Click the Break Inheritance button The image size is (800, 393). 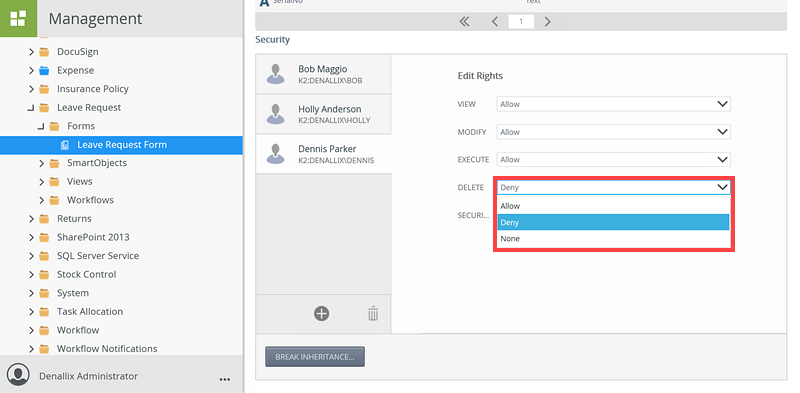coord(315,357)
